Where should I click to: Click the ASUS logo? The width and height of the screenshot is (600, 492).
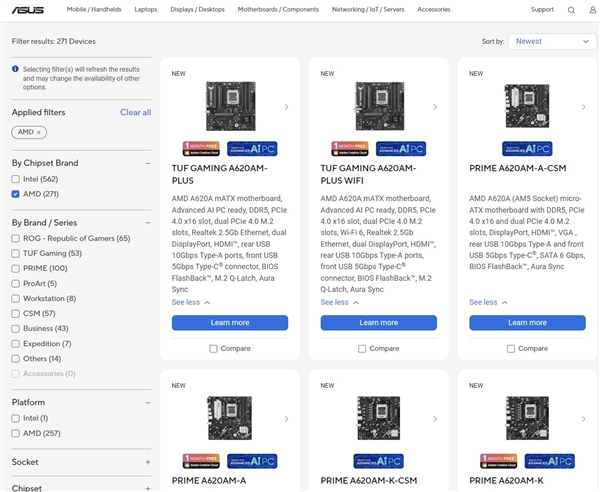(x=30, y=10)
